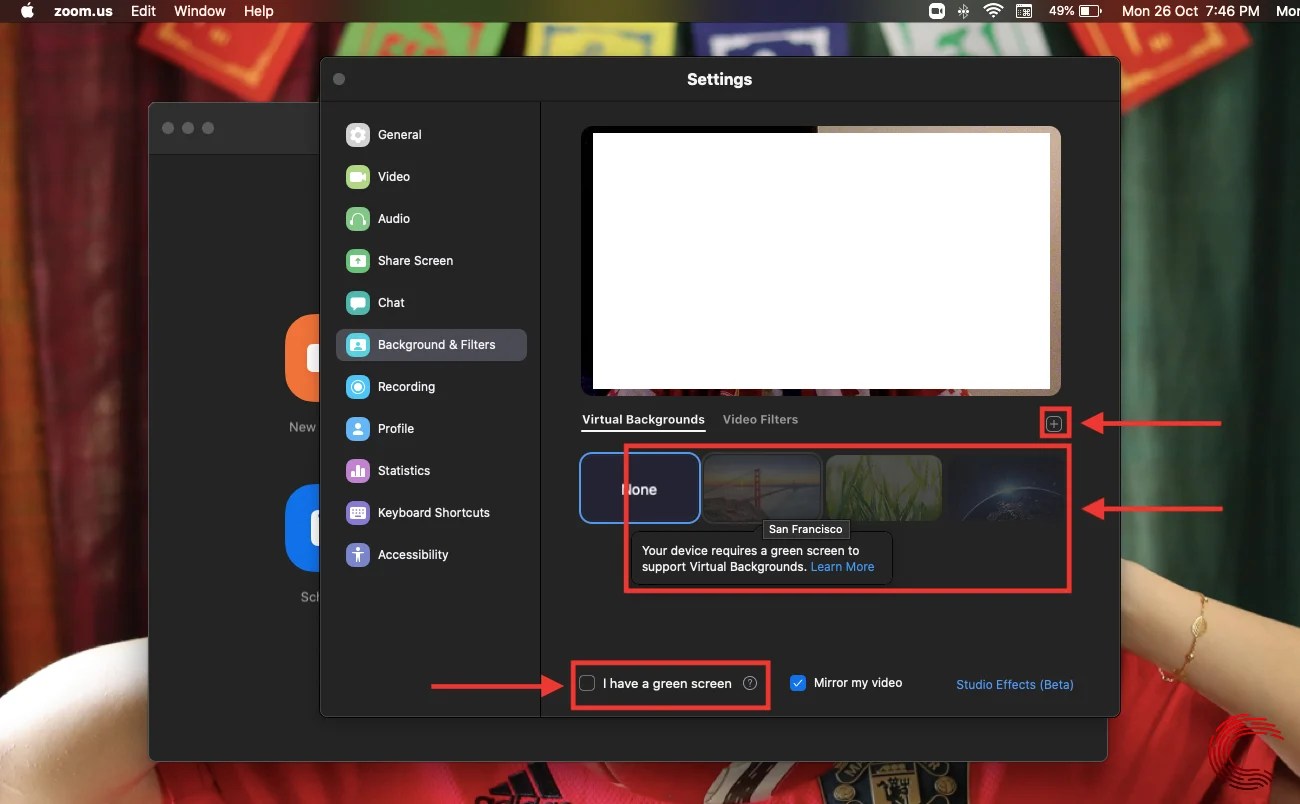Enable the 'I have a green screen' checkbox
1300x804 pixels.
pos(587,684)
